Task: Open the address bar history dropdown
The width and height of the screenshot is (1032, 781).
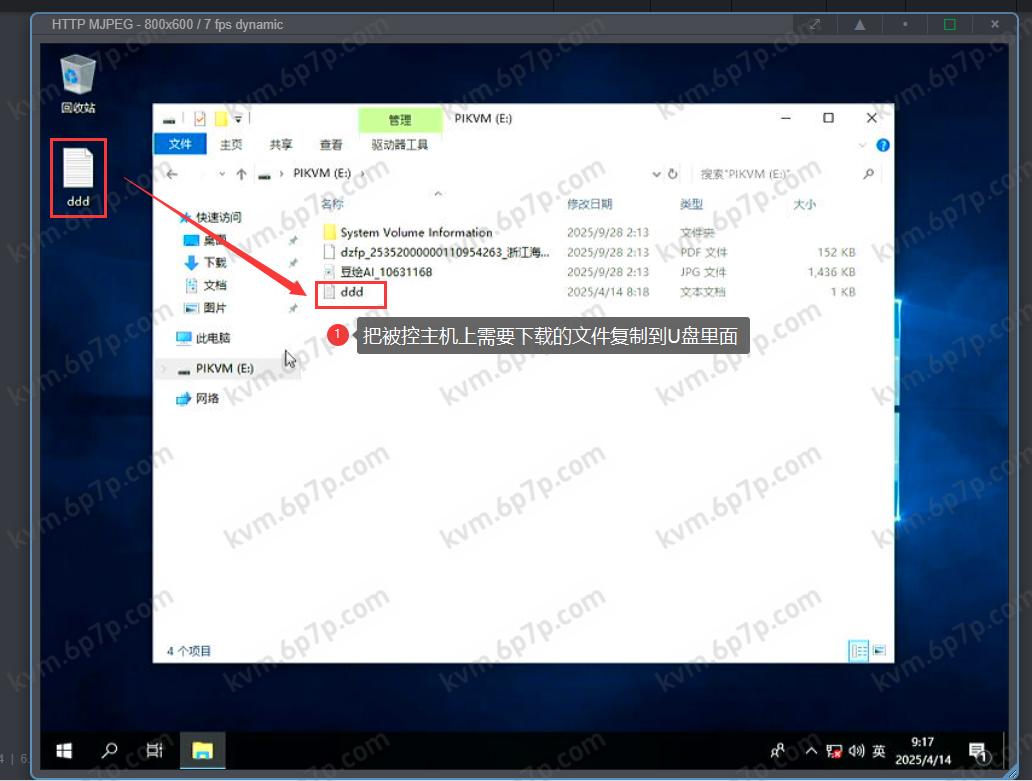Action: 656,174
